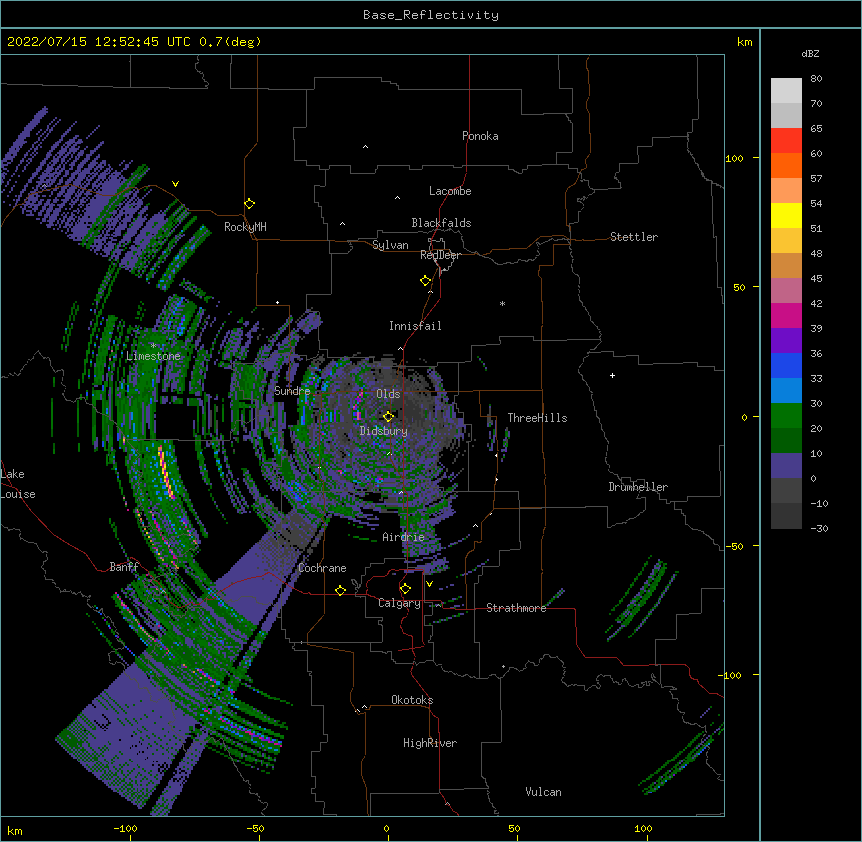Click the Drumheller town label
This screenshot has height=842, width=862.
pos(638,487)
